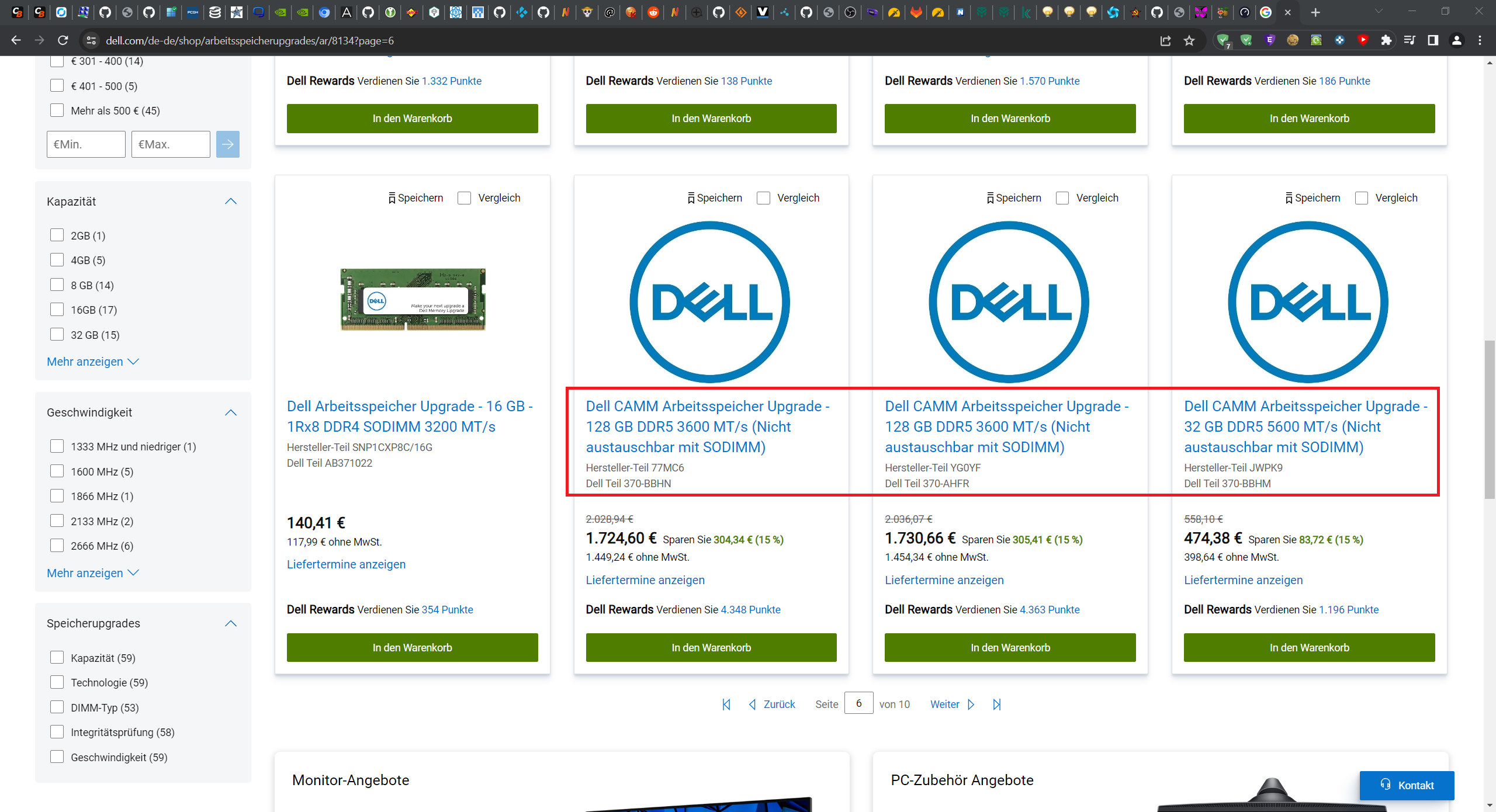This screenshot has width=1496, height=812.
Task: Collapse the Speicherupgrades filter section
Action: pyautogui.click(x=231, y=623)
